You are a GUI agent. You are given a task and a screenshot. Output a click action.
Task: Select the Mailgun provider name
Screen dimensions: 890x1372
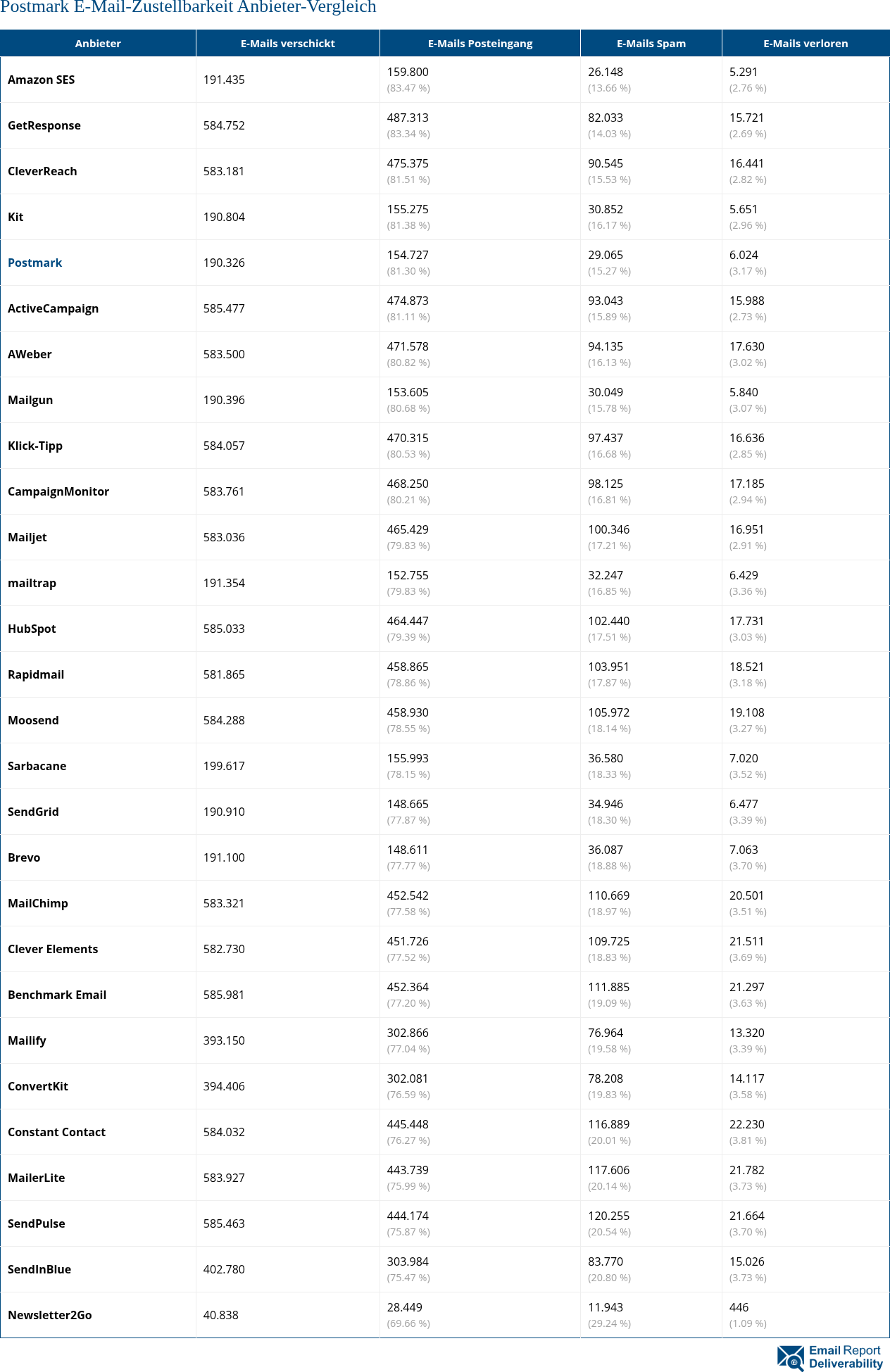coord(30,400)
